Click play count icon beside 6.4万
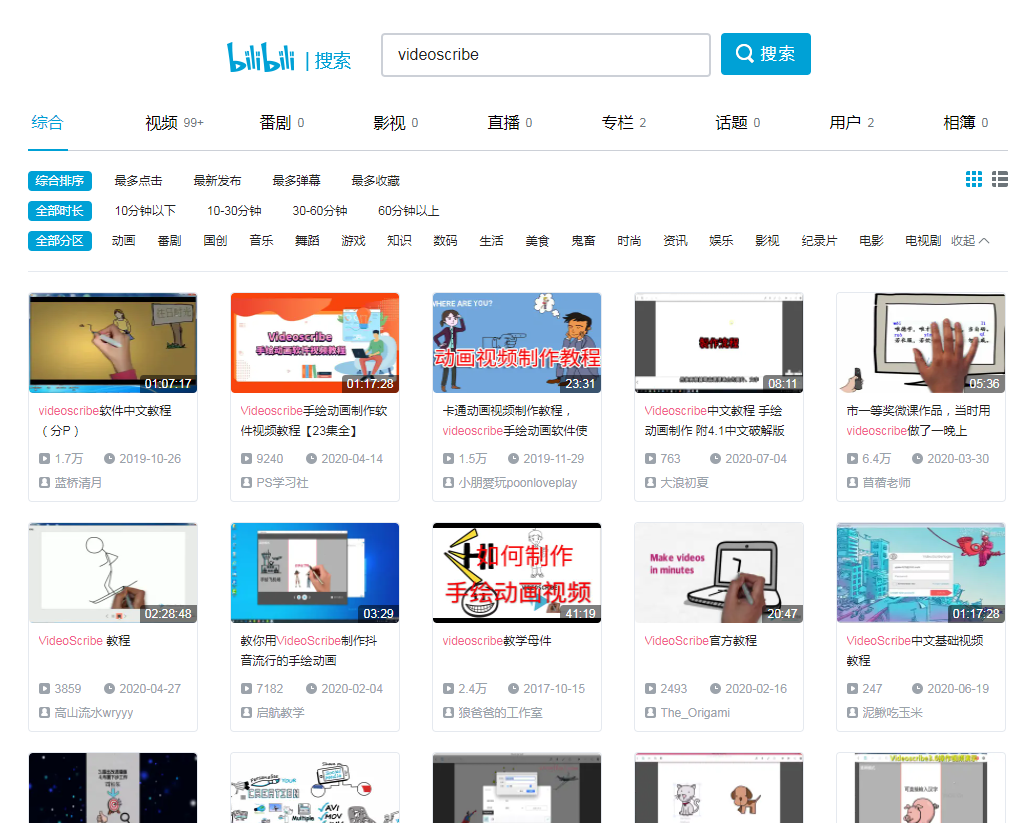Image resolution: width=1036 pixels, height=823 pixels. point(852,458)
